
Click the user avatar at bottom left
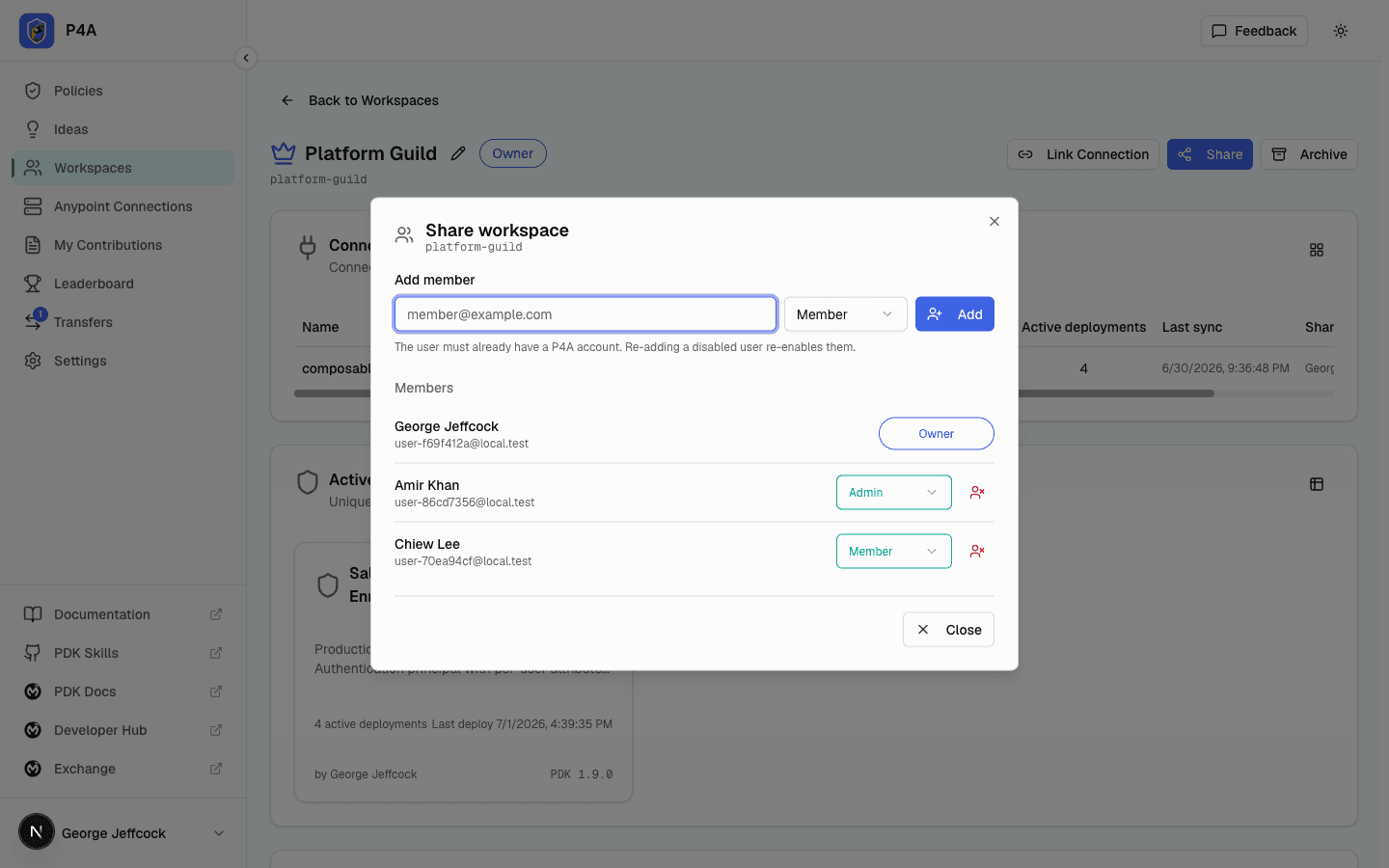pyautogui.click(x=37, y=832)
